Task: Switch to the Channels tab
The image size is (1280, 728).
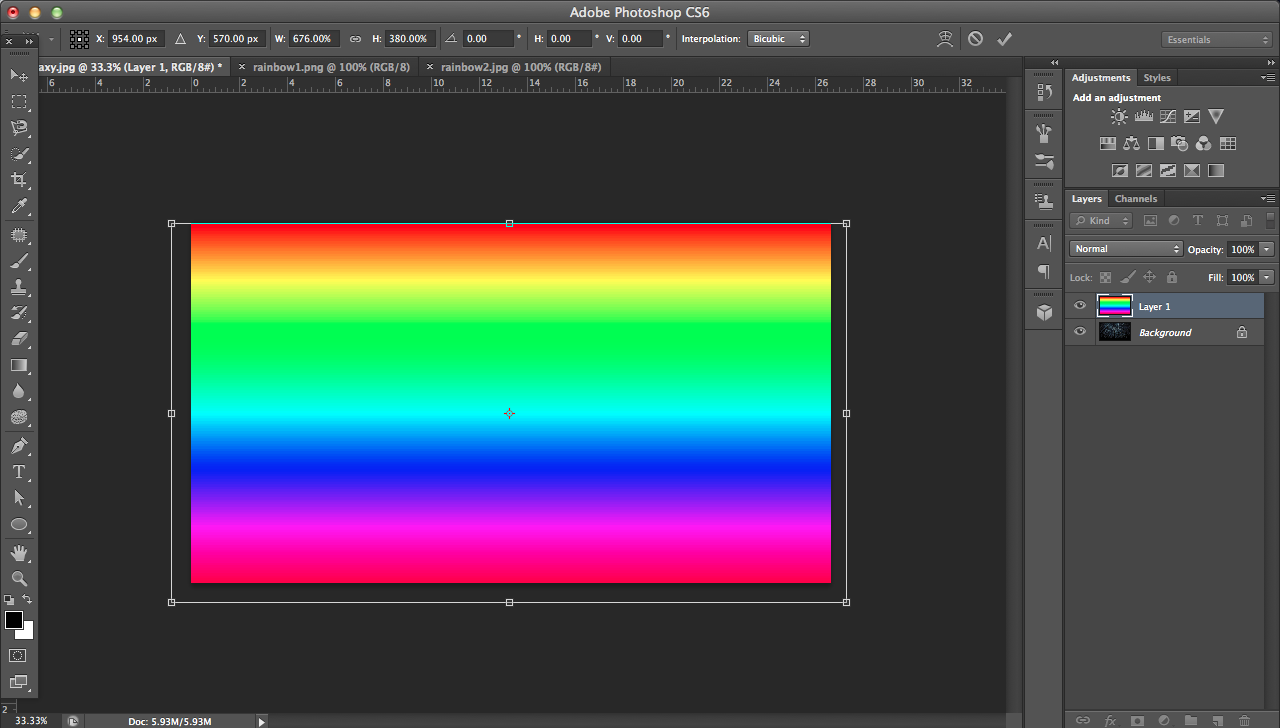Action: [1136, 198]
